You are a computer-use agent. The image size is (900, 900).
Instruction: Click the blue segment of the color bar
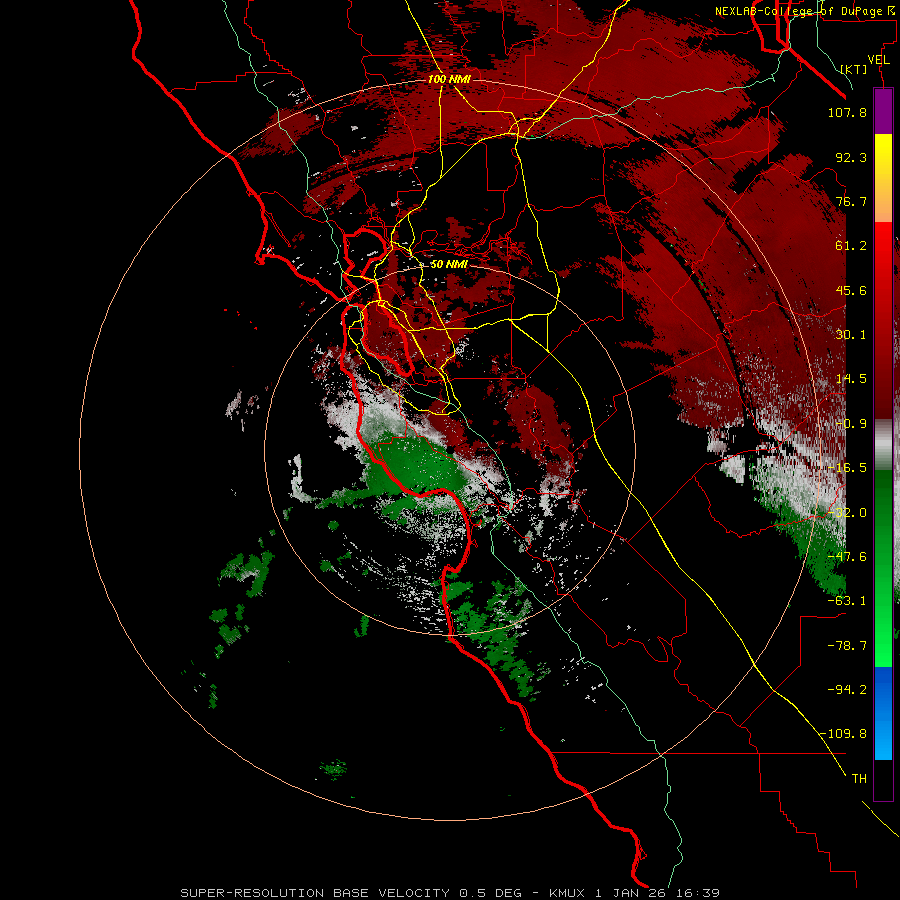[883, 713]
